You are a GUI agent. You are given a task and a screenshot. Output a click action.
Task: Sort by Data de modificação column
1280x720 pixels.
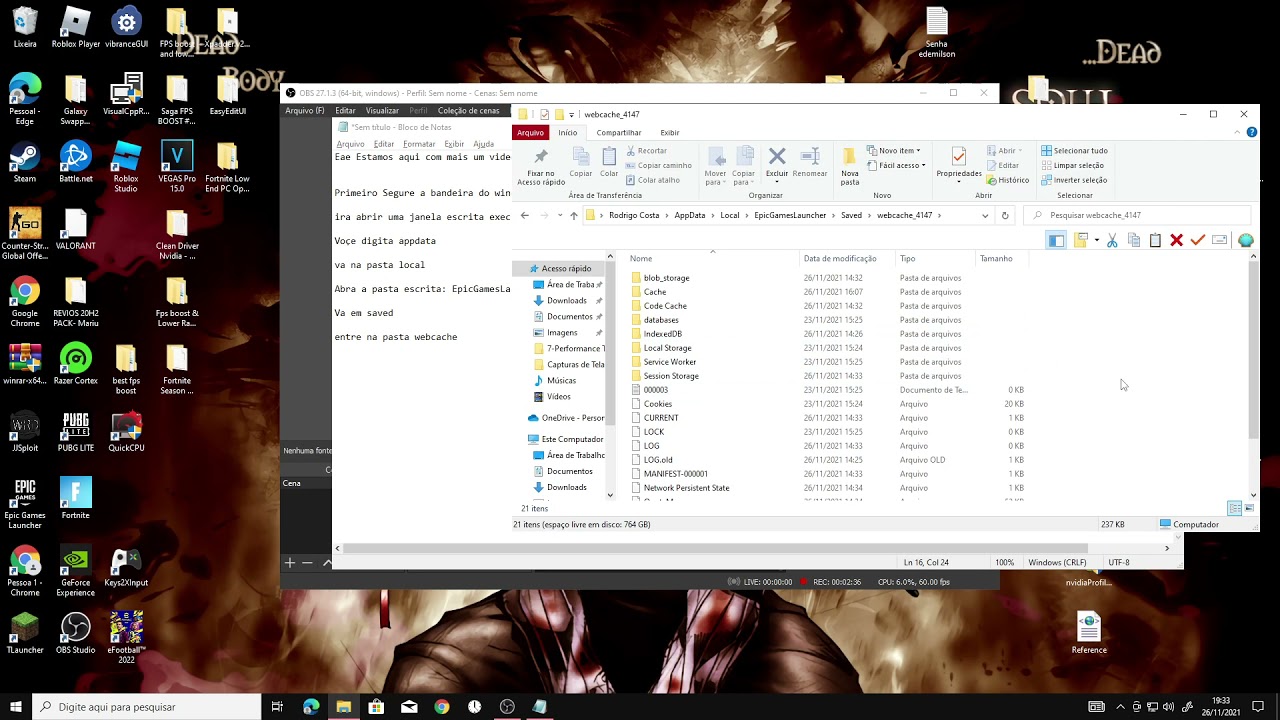[840, 259]
